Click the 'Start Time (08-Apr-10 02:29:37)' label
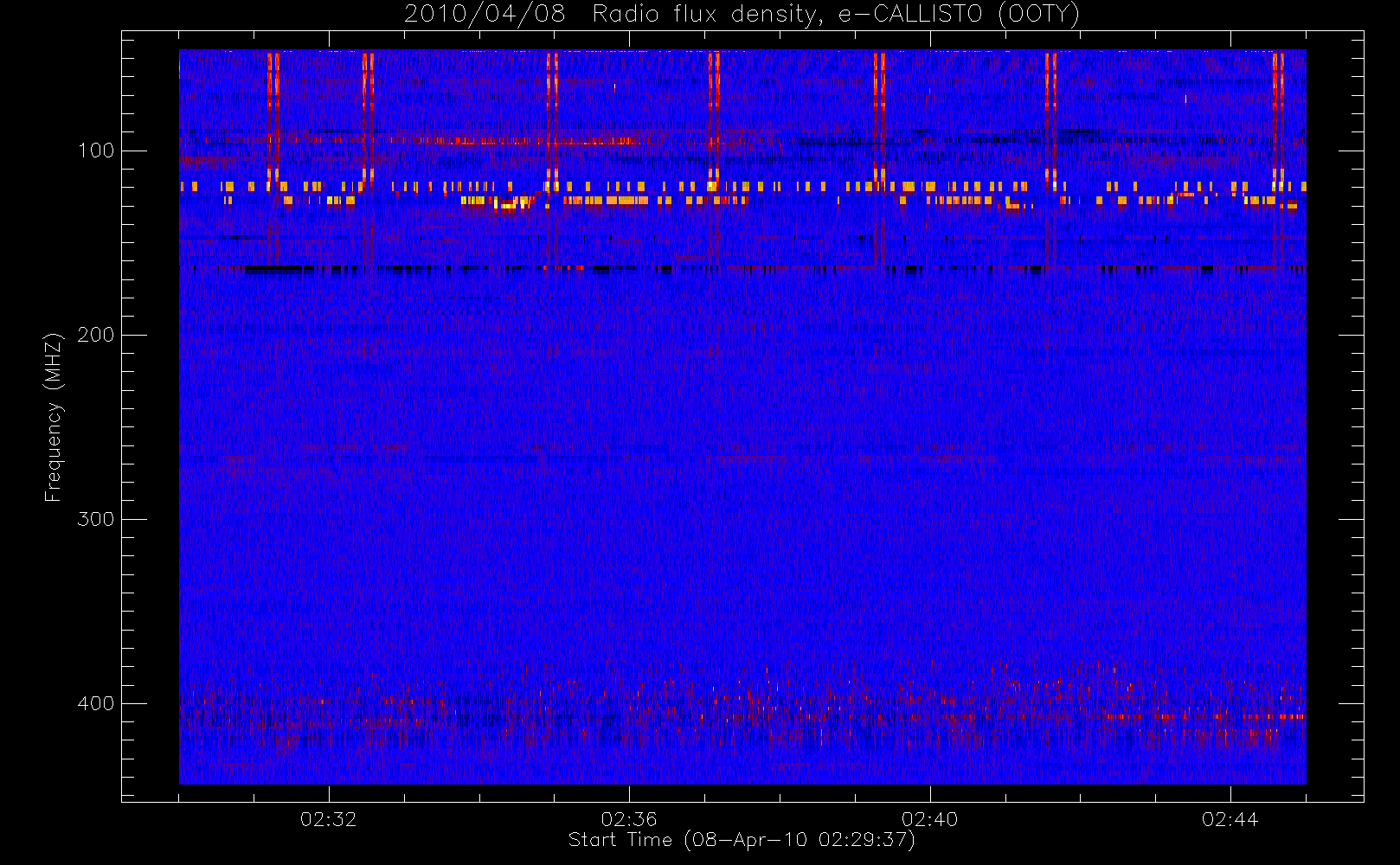Viewport: 1400px width, 865px height. point(742,840)
